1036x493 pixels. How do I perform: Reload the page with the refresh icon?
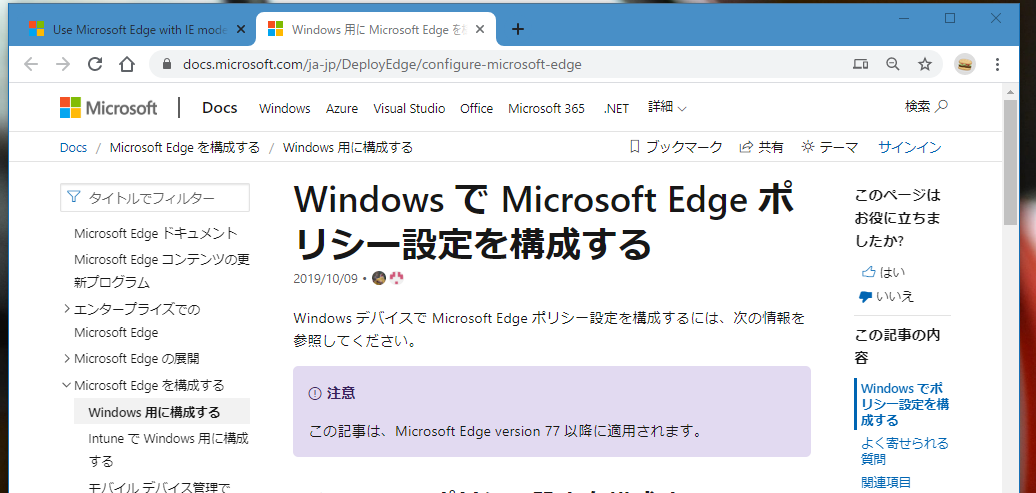pyautogui.click(x=95, y=64)
